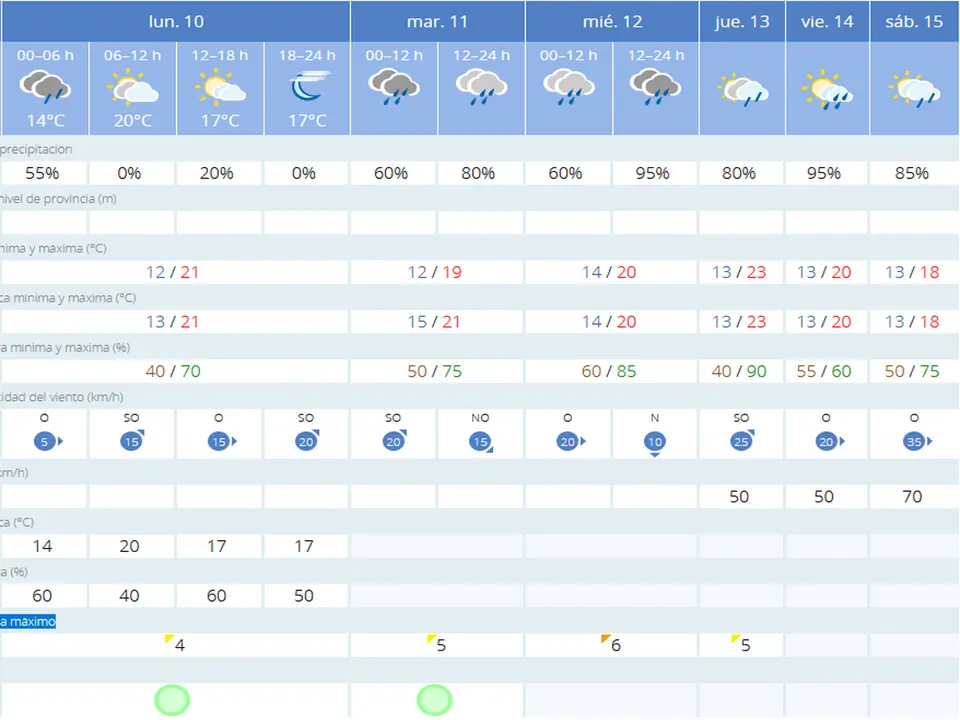Select the rain icon for mié. 00–12 h
The height and width of the screenshot is (720, 960).
tap(569, 87)
